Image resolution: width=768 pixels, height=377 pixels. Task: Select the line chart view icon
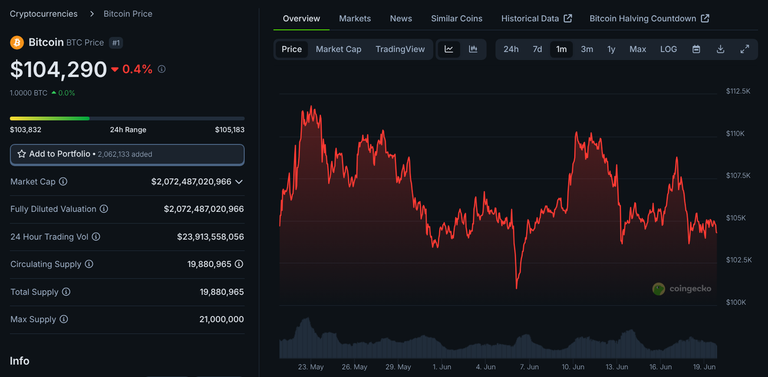449,49
